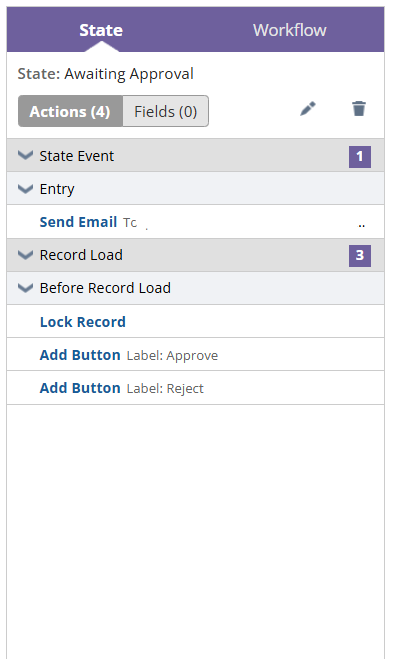Open the Send Email action
The height and width of the screenshot is (659, 404).
[x=78, y=222]
